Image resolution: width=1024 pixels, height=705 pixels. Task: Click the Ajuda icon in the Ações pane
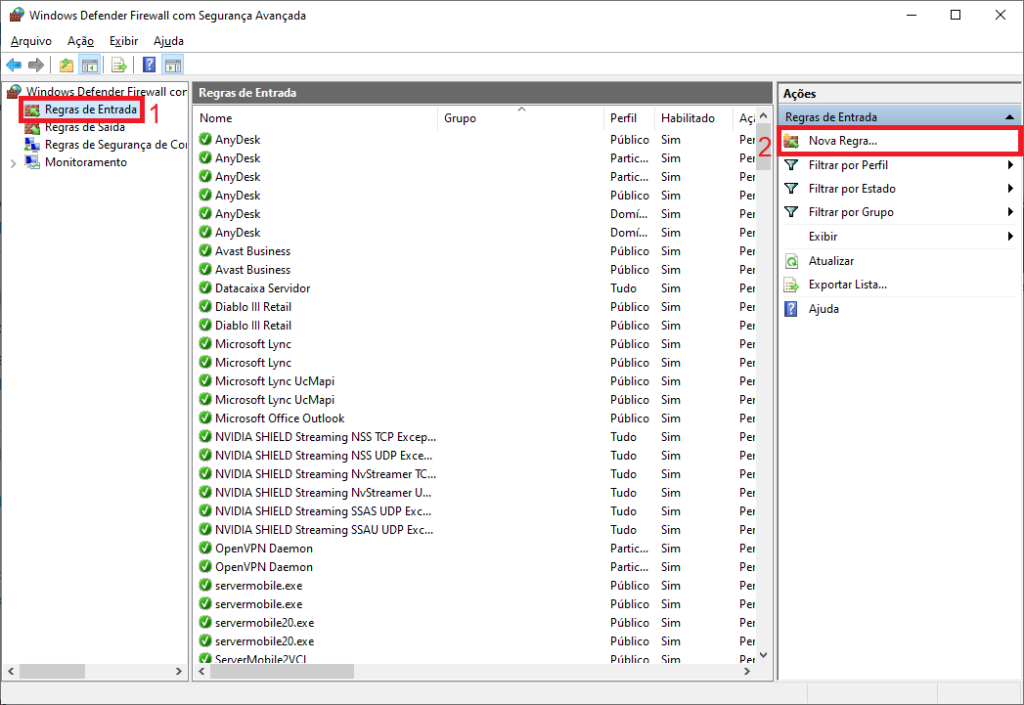(x=791, y=309)
